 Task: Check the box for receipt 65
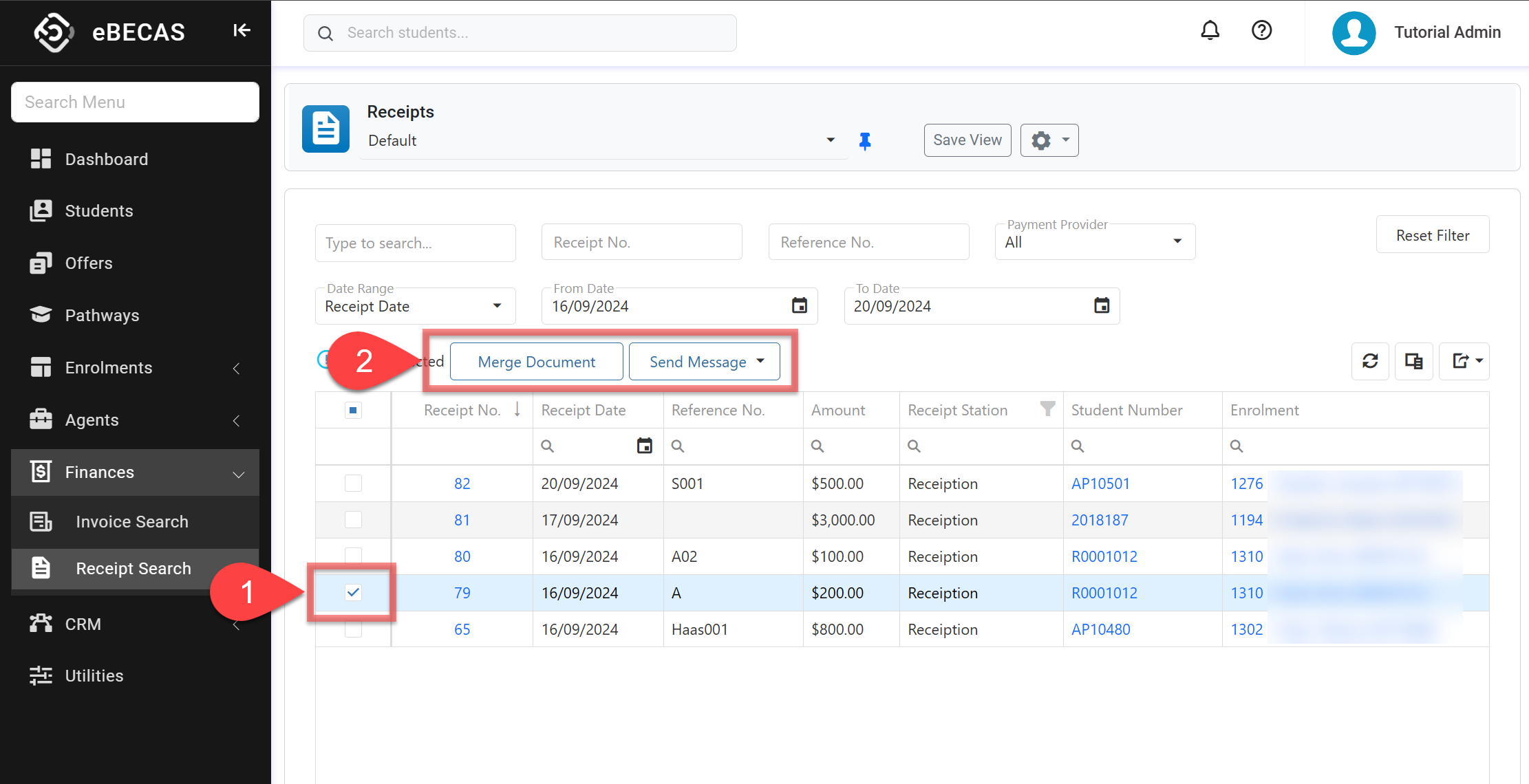tap(353, 629)
